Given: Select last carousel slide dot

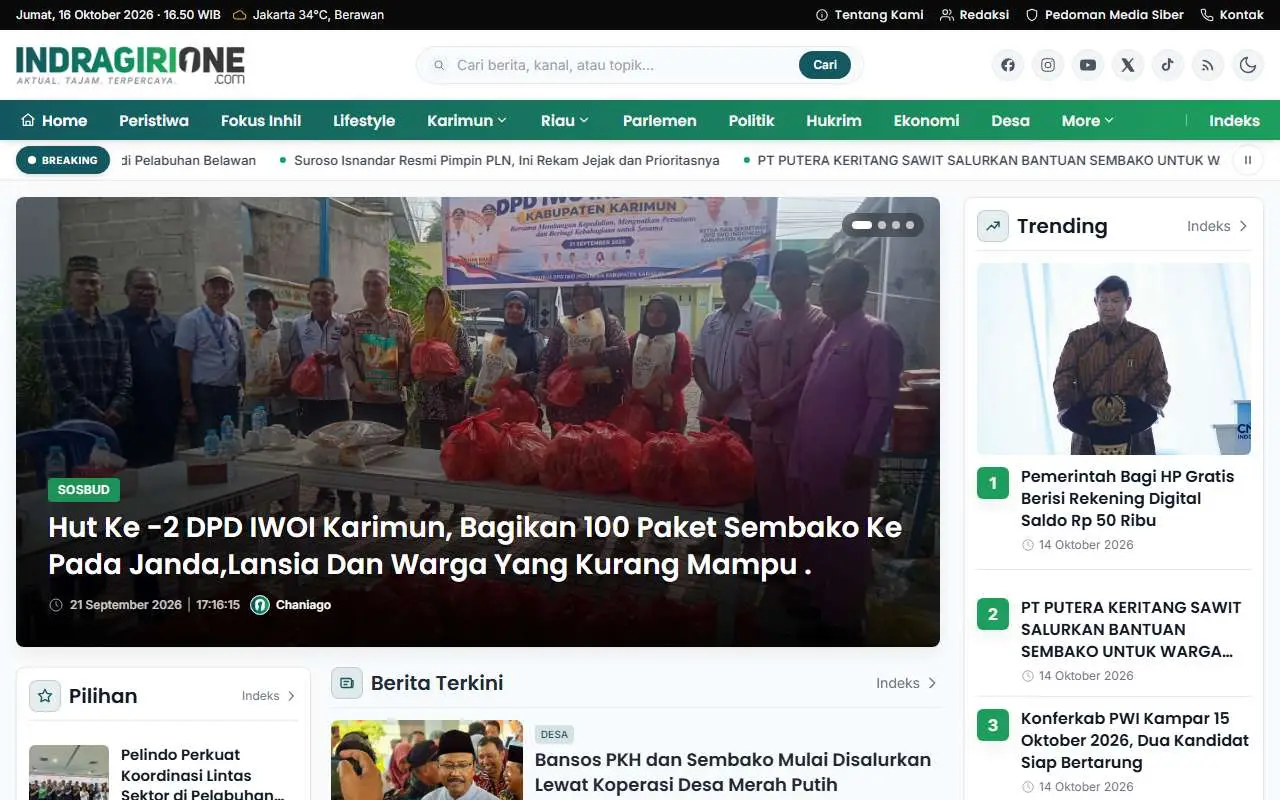Looking at the screenshot, I should coord(910,225).
